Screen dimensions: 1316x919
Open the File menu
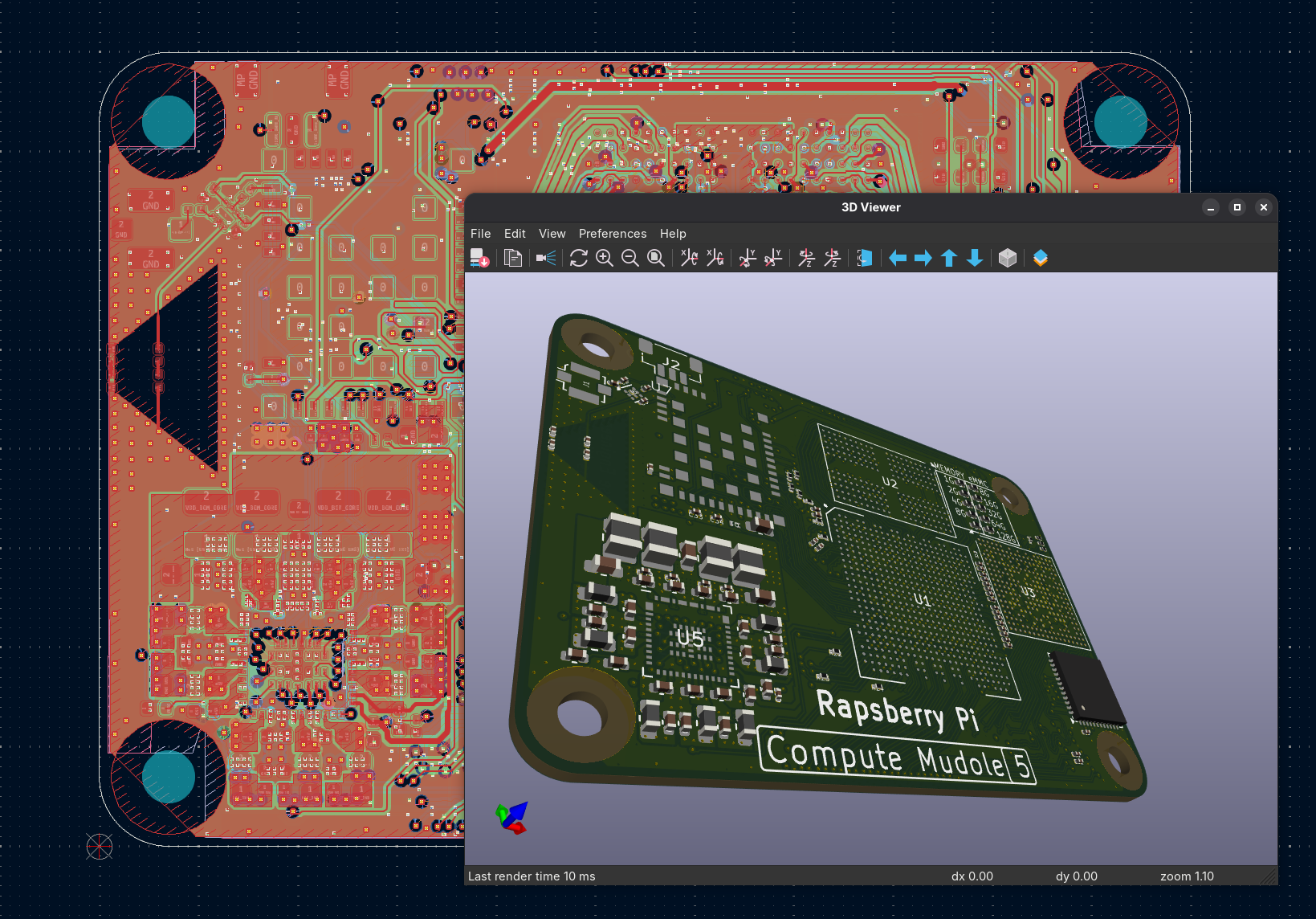coord(481,234)
